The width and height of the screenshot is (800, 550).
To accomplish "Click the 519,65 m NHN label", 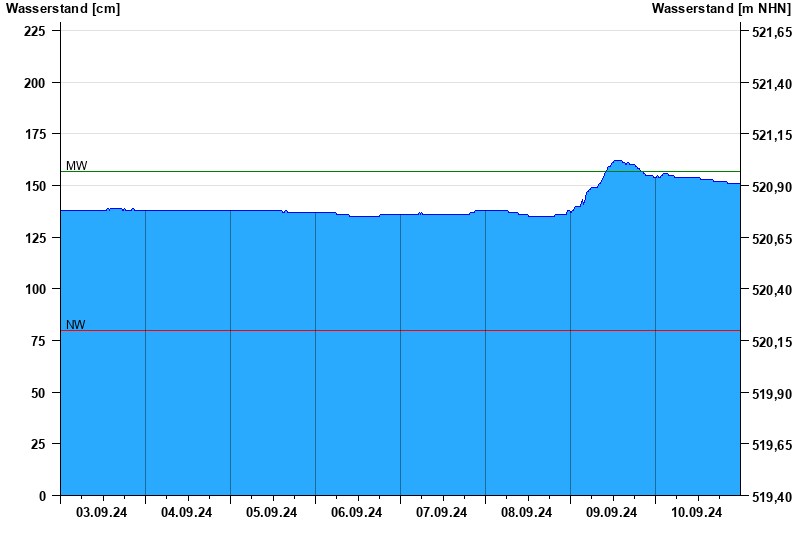I will [772, 445].
